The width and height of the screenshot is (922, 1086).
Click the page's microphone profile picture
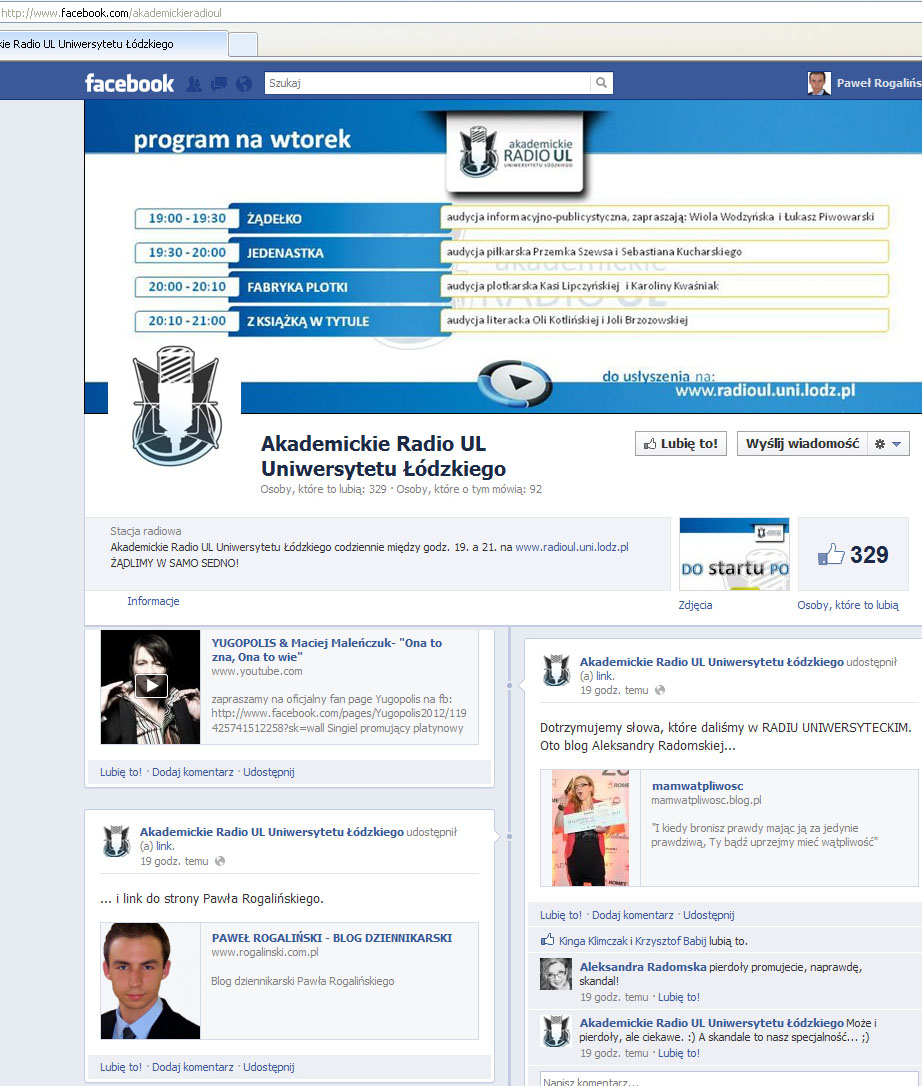click(x=175, y=406)
